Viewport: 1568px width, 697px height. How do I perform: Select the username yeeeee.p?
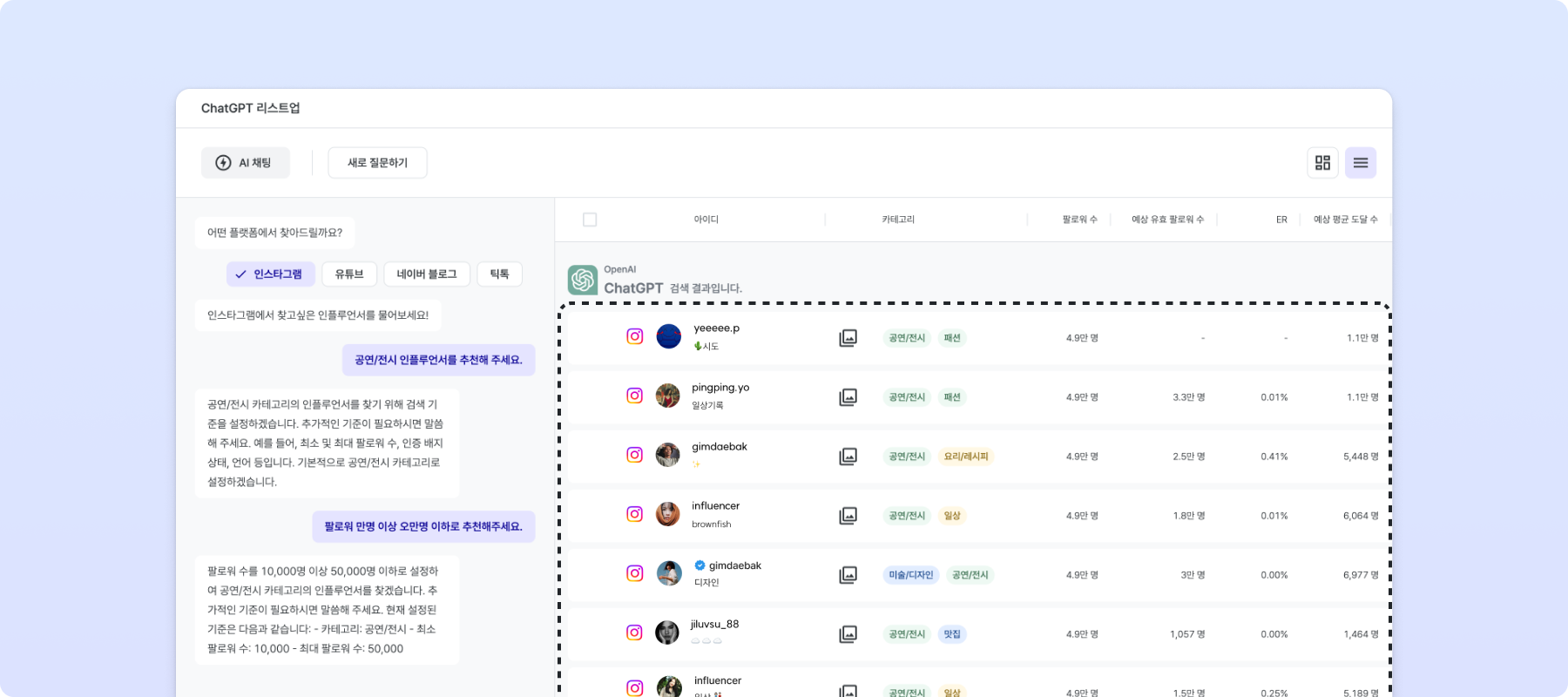(x=717, y=328)
